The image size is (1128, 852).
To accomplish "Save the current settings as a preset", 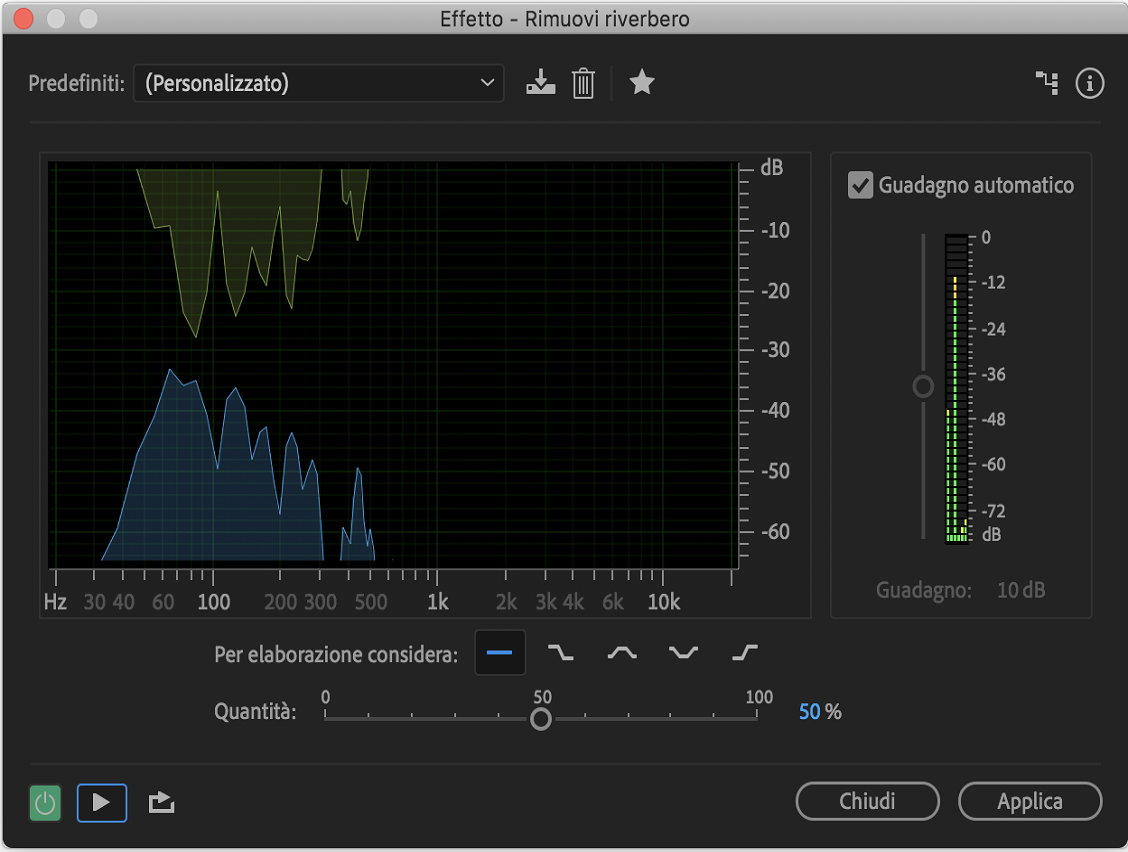I will (540, 83).
